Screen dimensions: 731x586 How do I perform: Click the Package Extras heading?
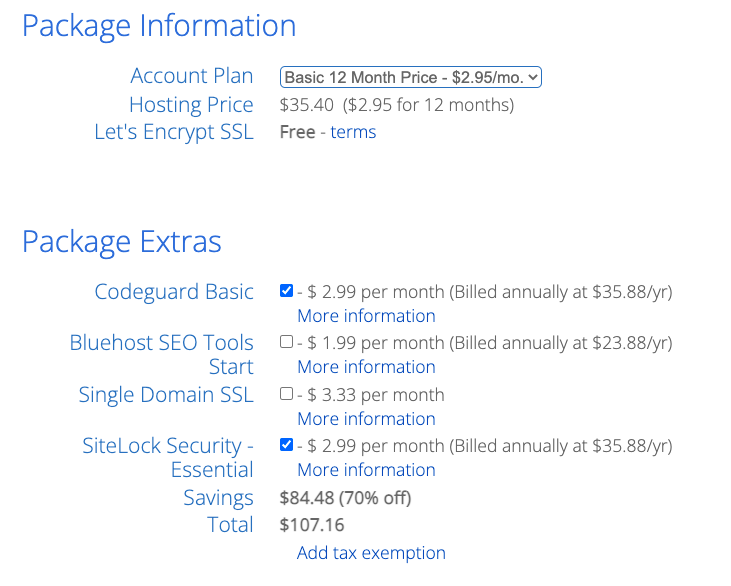[122, 242]
